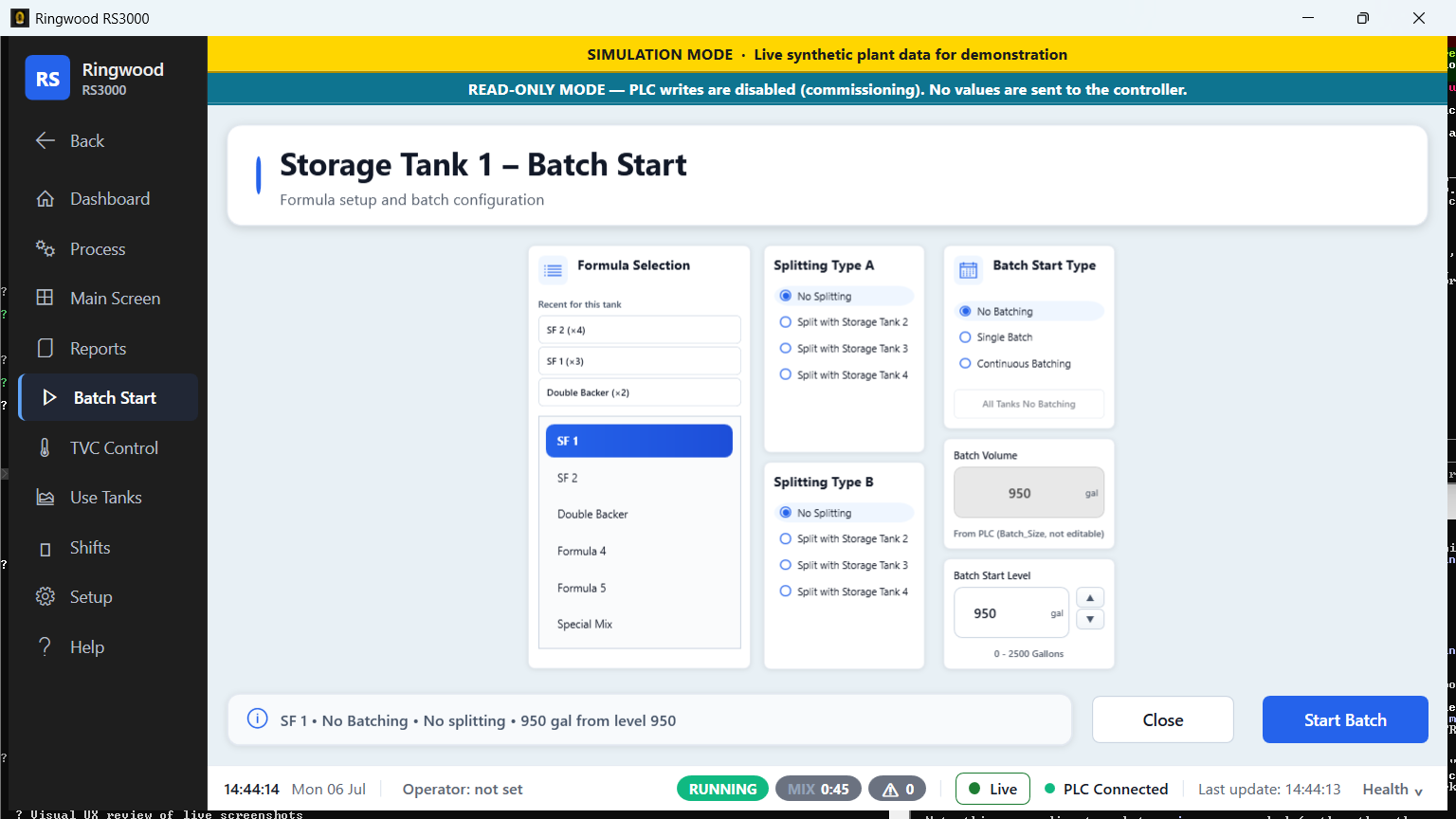Click the Batch Start play icon
1456x819 pixels.
49,398
